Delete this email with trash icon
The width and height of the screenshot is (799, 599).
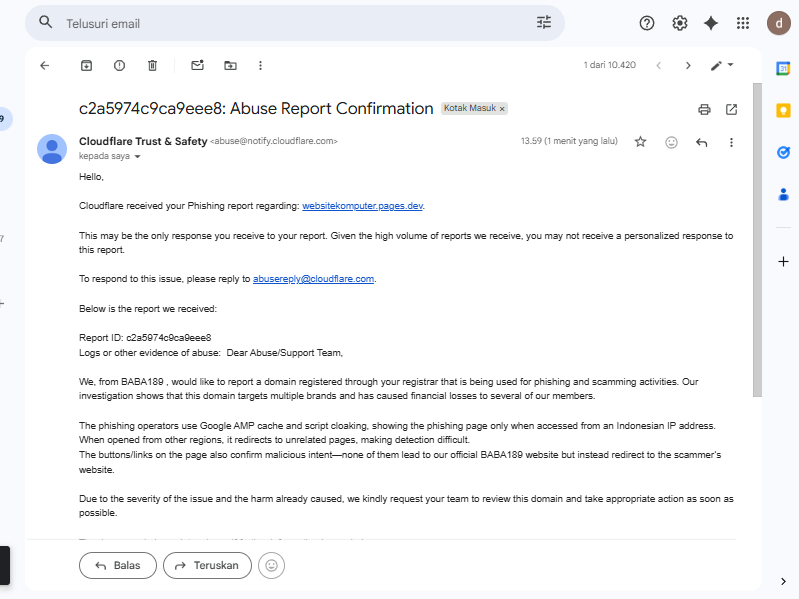[x=152, y=65]
